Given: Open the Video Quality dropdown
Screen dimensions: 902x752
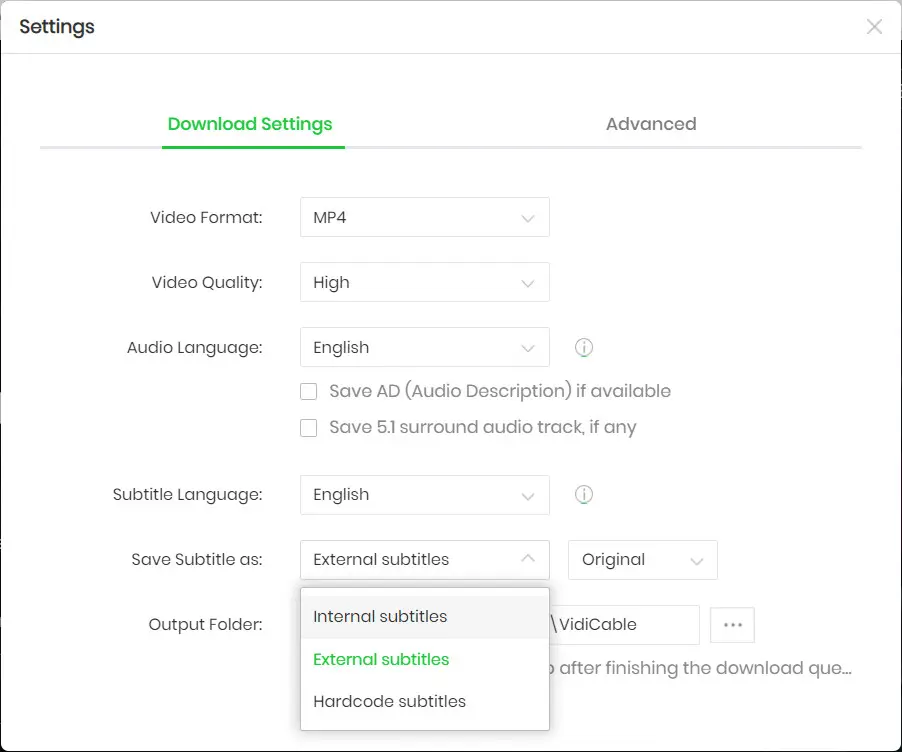Looking at the screenshot, I should (x=425, y=283).
